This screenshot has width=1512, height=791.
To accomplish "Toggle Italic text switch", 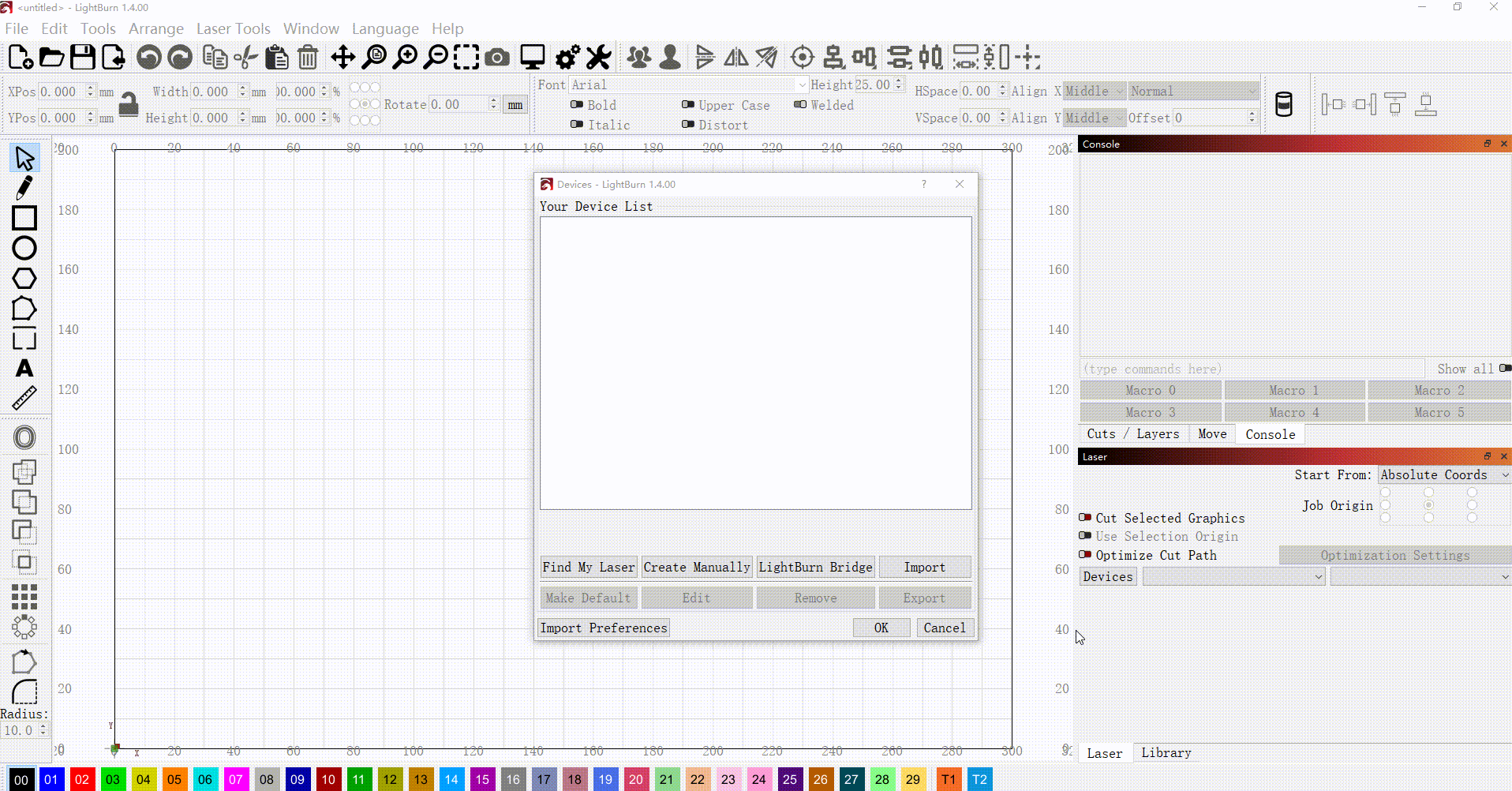I will click(577, 125).
